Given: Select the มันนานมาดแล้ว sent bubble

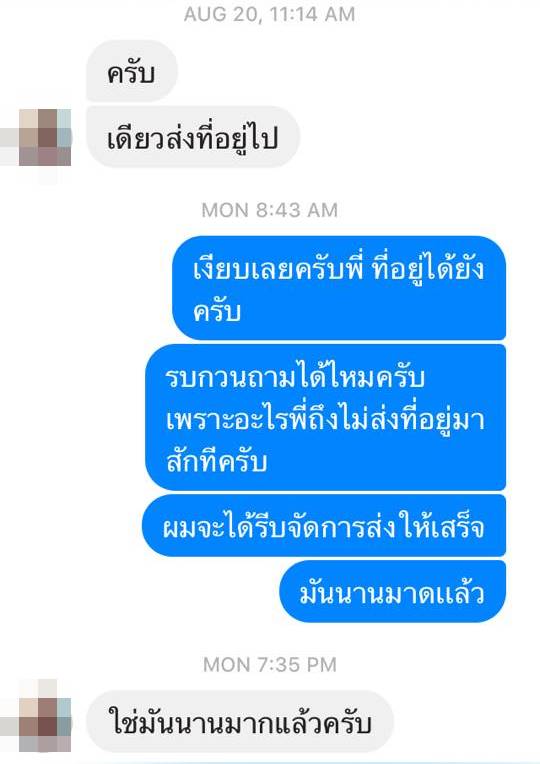Looking at the screenshot, I should [392, 592].
